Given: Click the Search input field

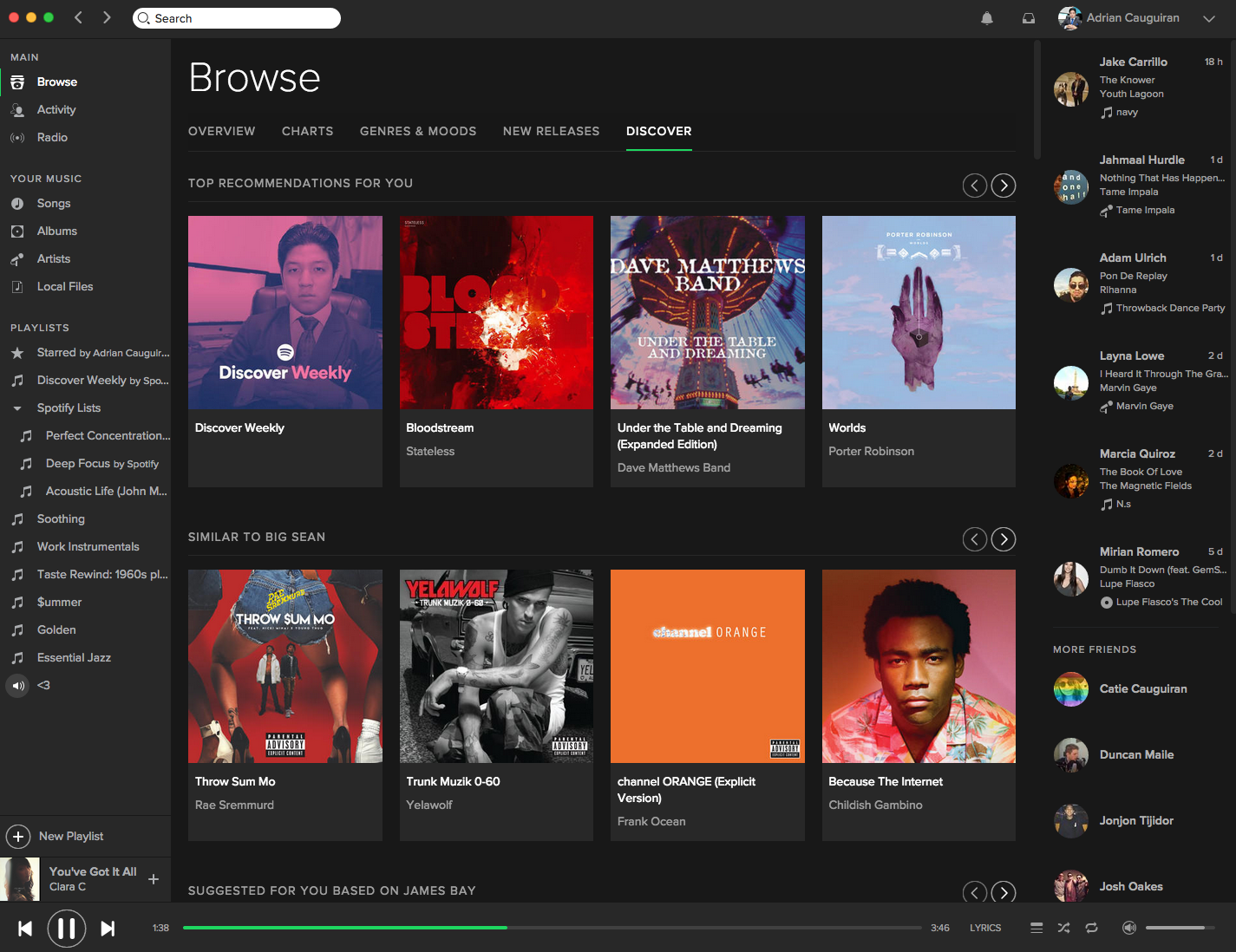Looking at the screenshot, I should 237,18.
